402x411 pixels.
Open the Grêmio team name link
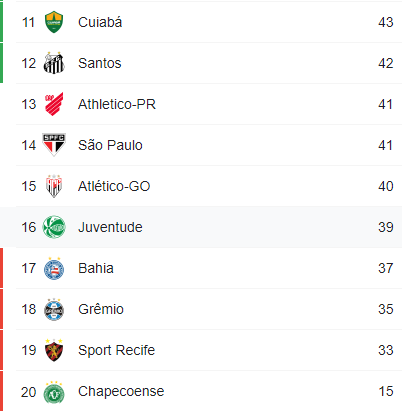pos(101,309)
